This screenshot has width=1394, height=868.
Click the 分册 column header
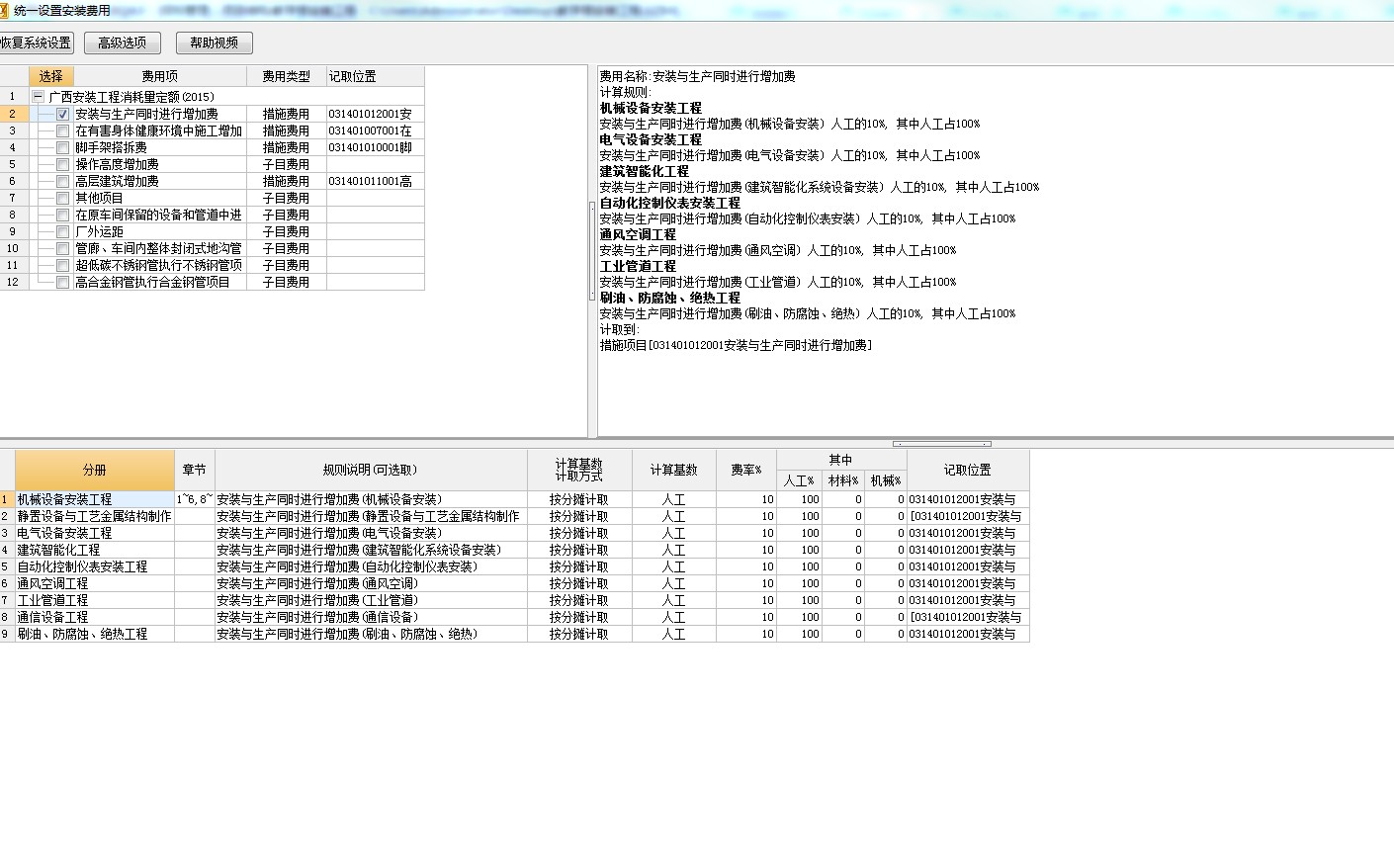click(95, 471)
